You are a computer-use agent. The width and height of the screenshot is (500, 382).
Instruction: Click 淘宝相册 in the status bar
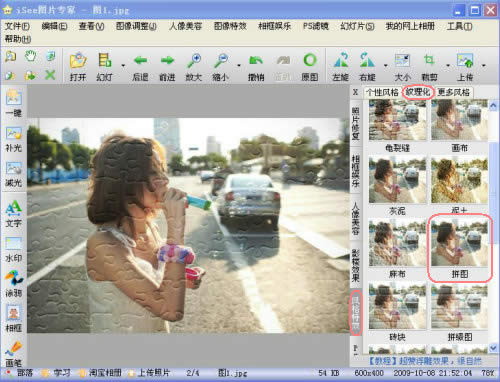105,373
